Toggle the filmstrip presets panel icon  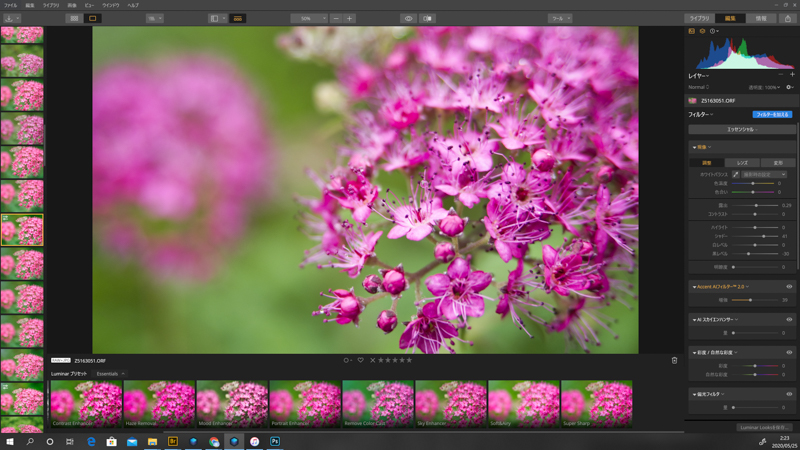[238, 18]
